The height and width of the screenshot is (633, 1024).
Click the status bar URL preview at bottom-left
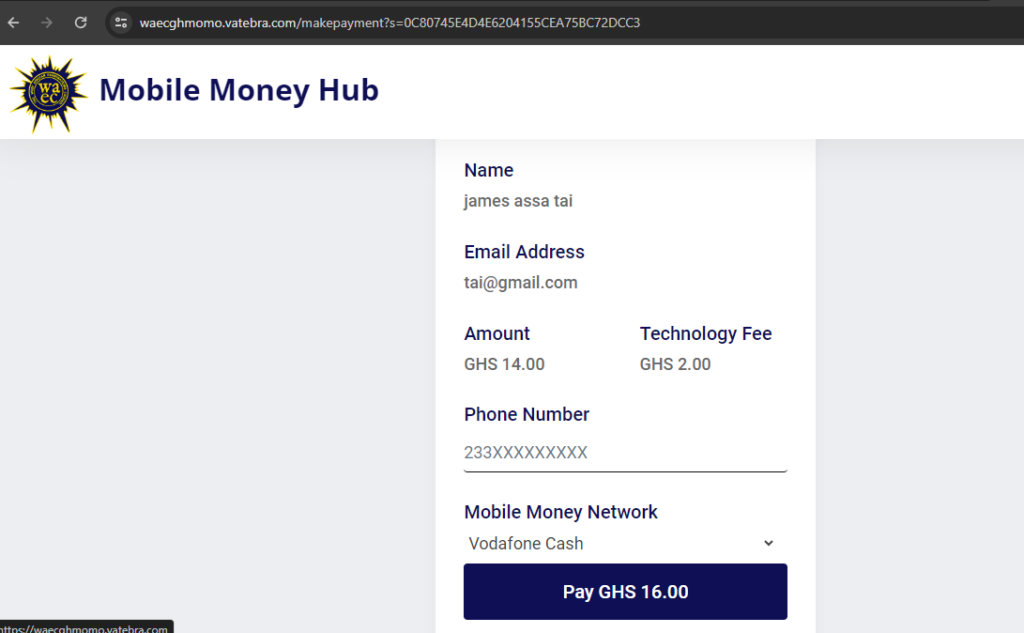pyautogui.click(x=86, y=627)
